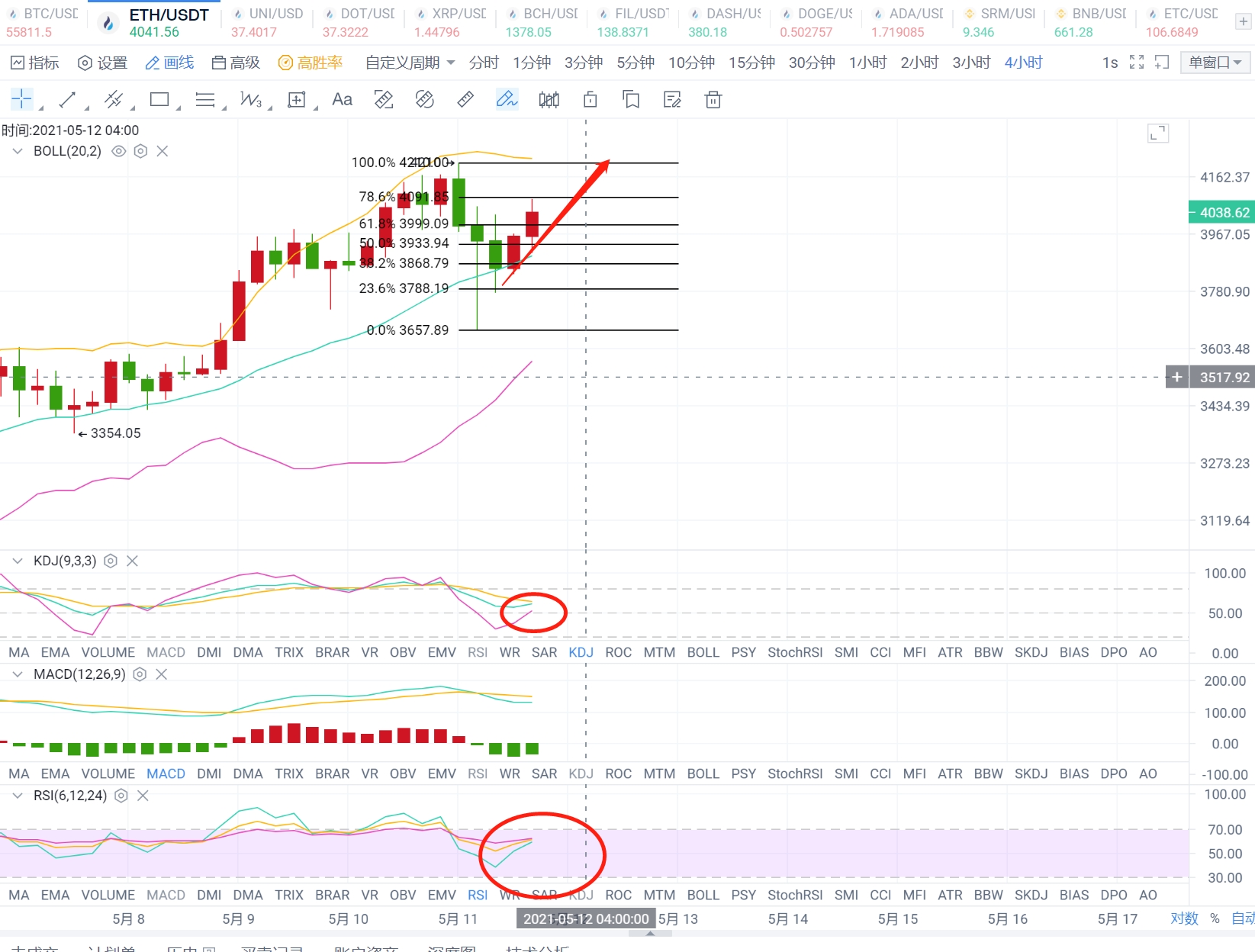
Task: Select 1s refresh interval
Action: pyautogui.click(x=1110, y=63)
